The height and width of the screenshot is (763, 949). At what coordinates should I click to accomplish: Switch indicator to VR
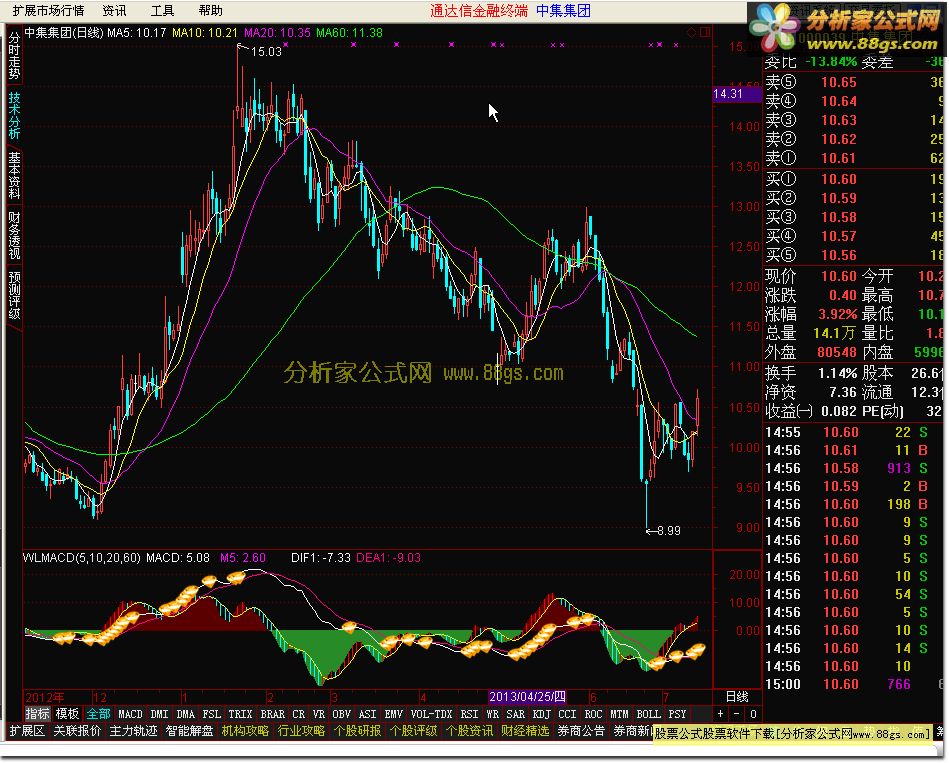point(319,714)
